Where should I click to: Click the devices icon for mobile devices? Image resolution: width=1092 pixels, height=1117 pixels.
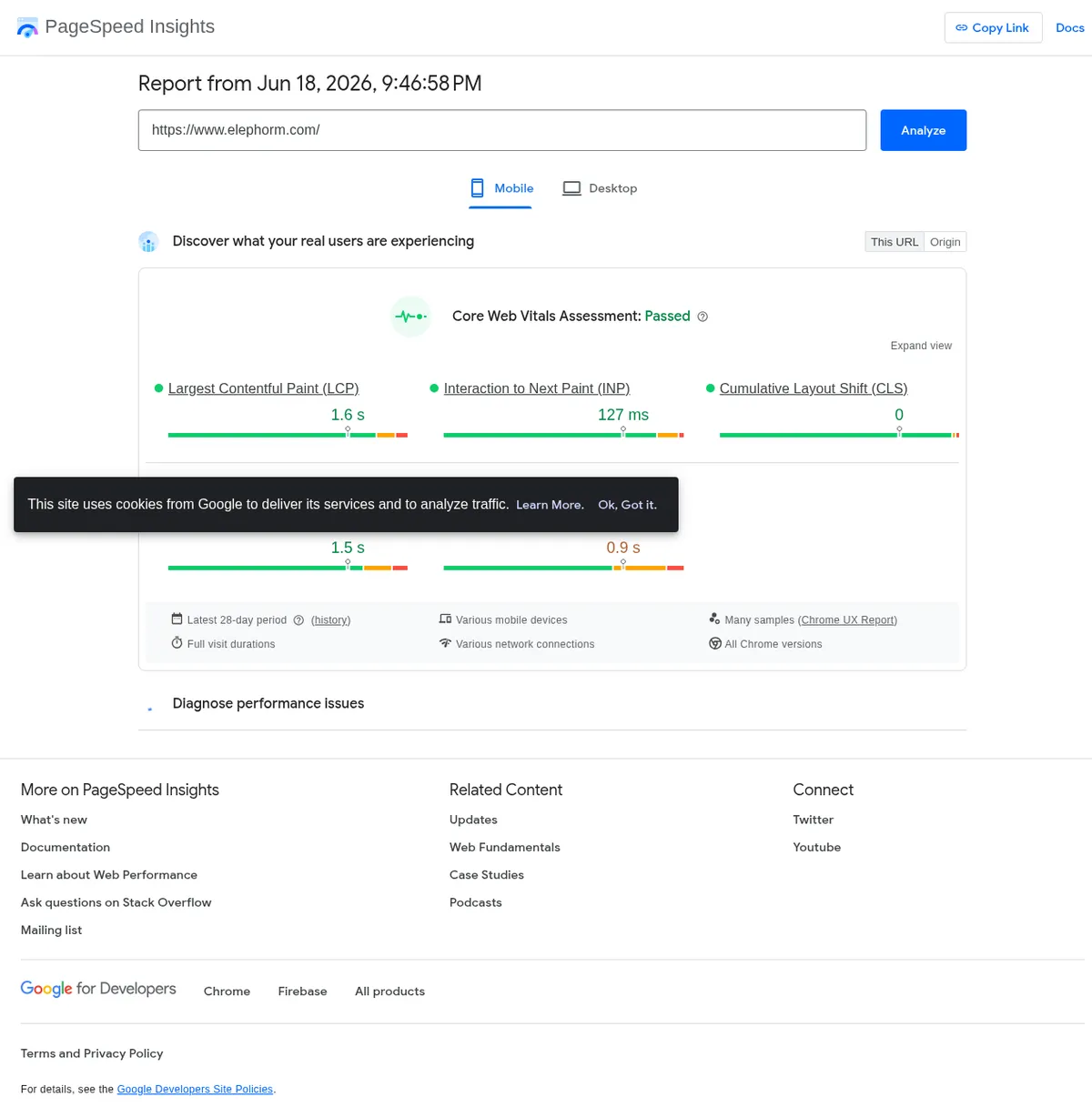(445, 619)
